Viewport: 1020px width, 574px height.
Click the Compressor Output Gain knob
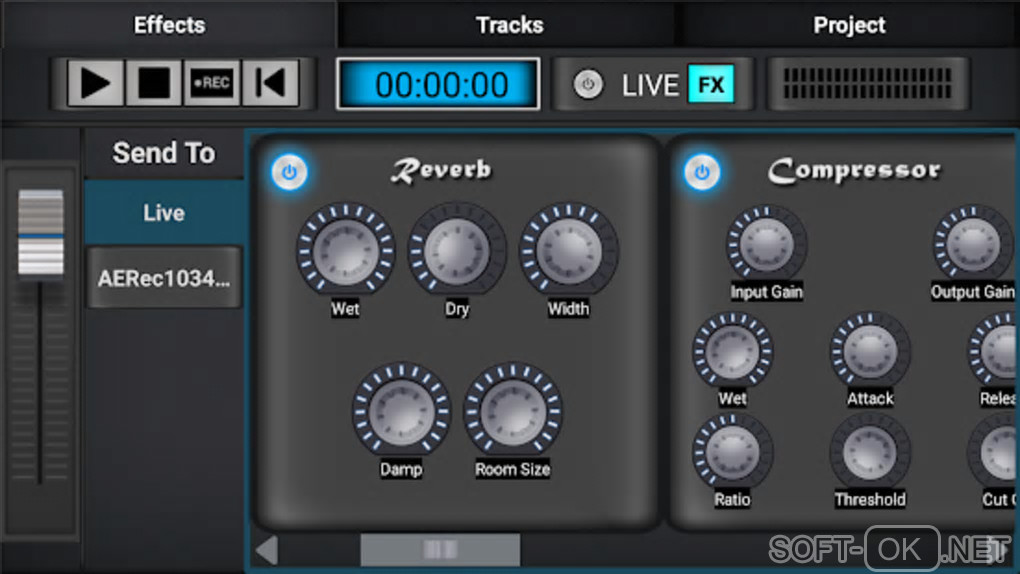tap(973, 245)
